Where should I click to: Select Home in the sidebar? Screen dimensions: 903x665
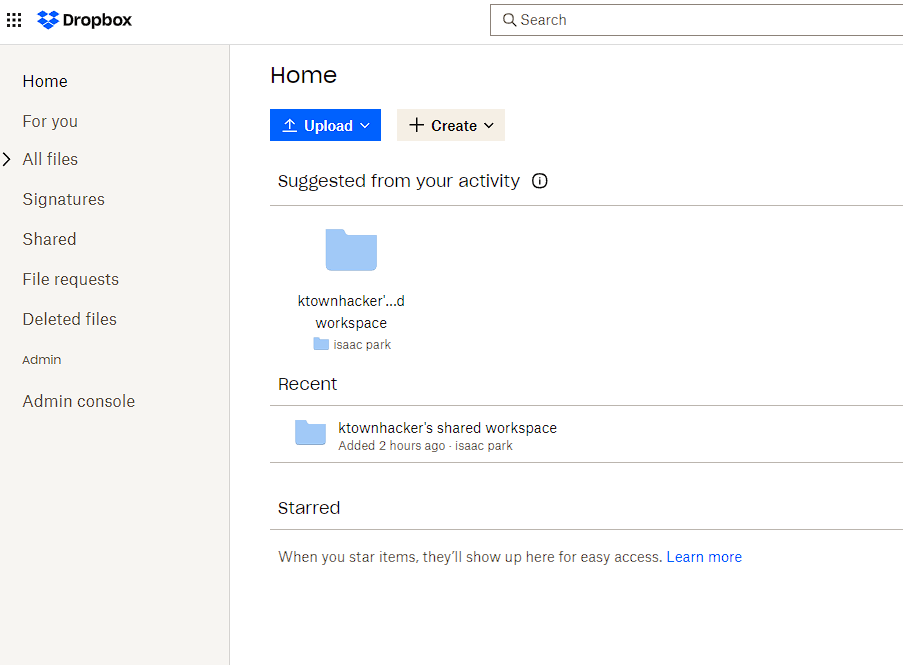[x=45, y=81]
